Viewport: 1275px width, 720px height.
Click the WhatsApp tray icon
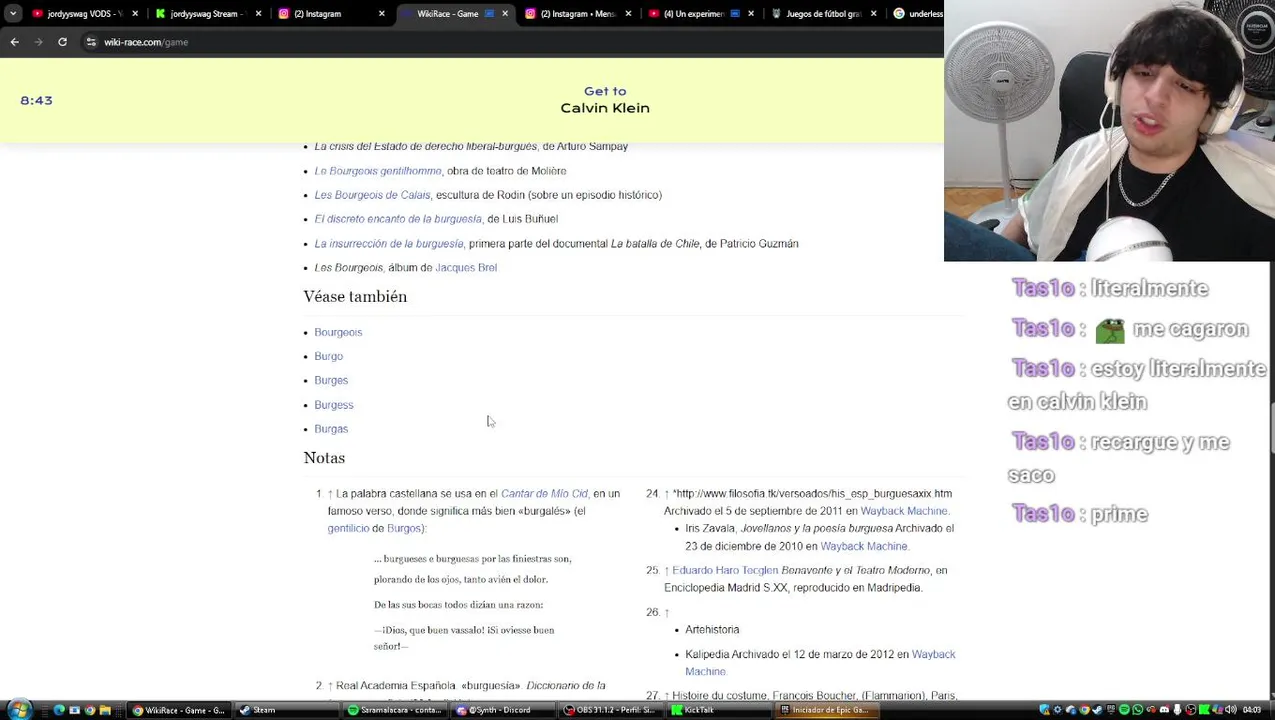point(1139,710)
